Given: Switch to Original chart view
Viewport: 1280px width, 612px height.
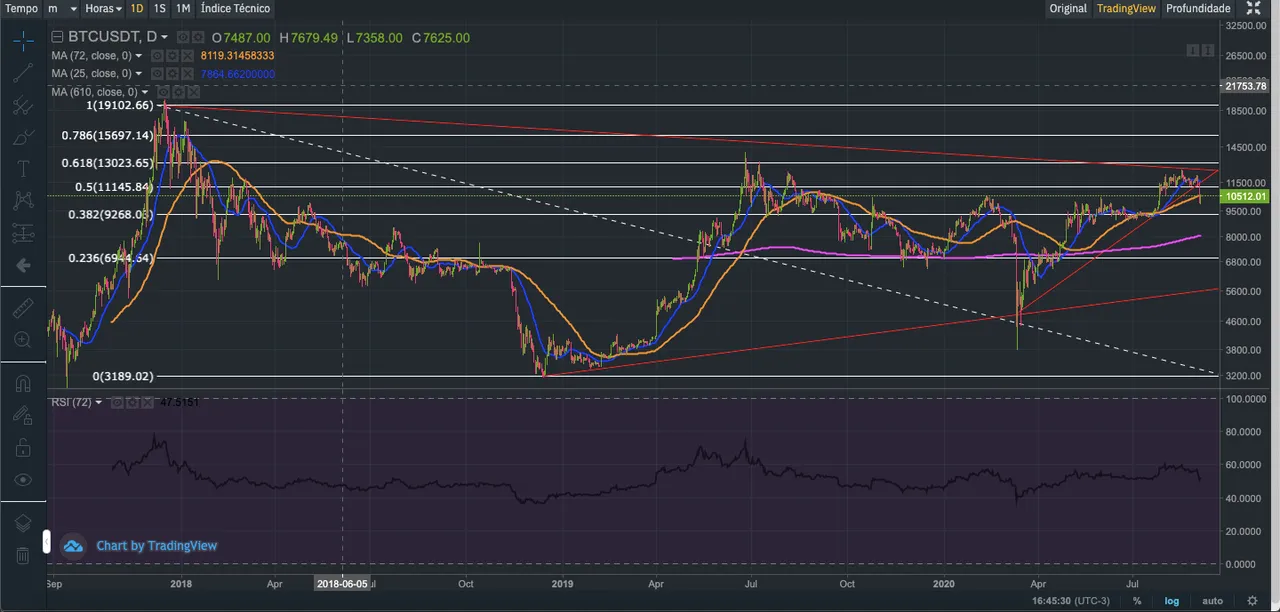Looking at the screenshot, I should (1068, 8).
